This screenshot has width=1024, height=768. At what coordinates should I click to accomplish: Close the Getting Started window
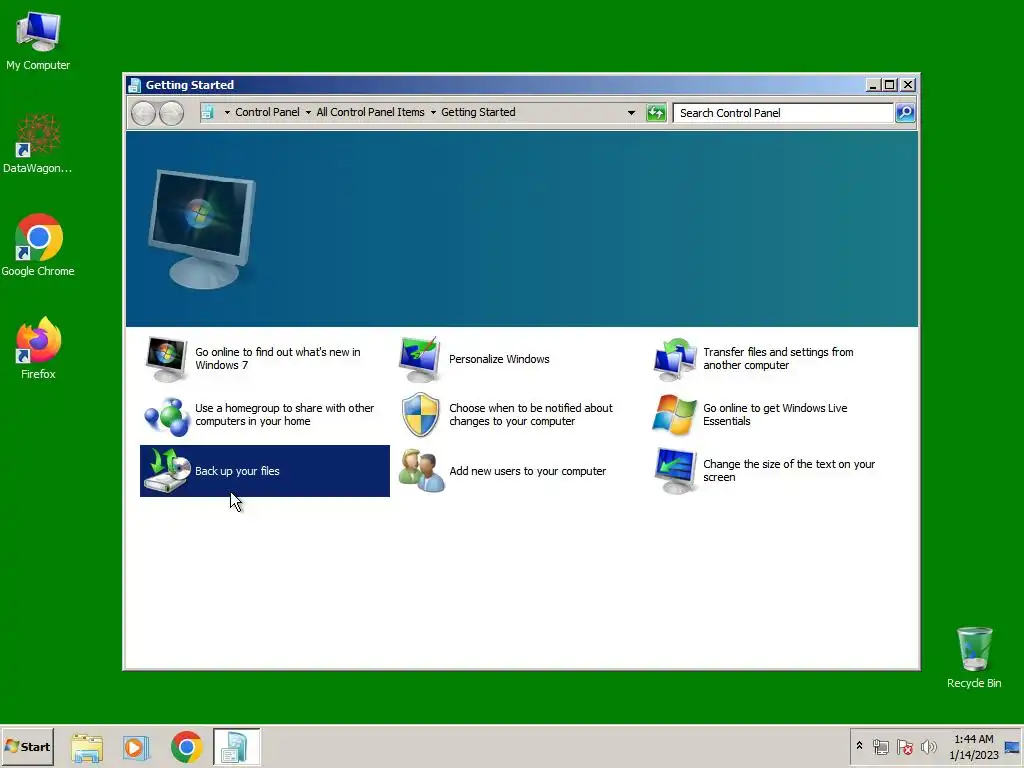click(x=908, y=85)
